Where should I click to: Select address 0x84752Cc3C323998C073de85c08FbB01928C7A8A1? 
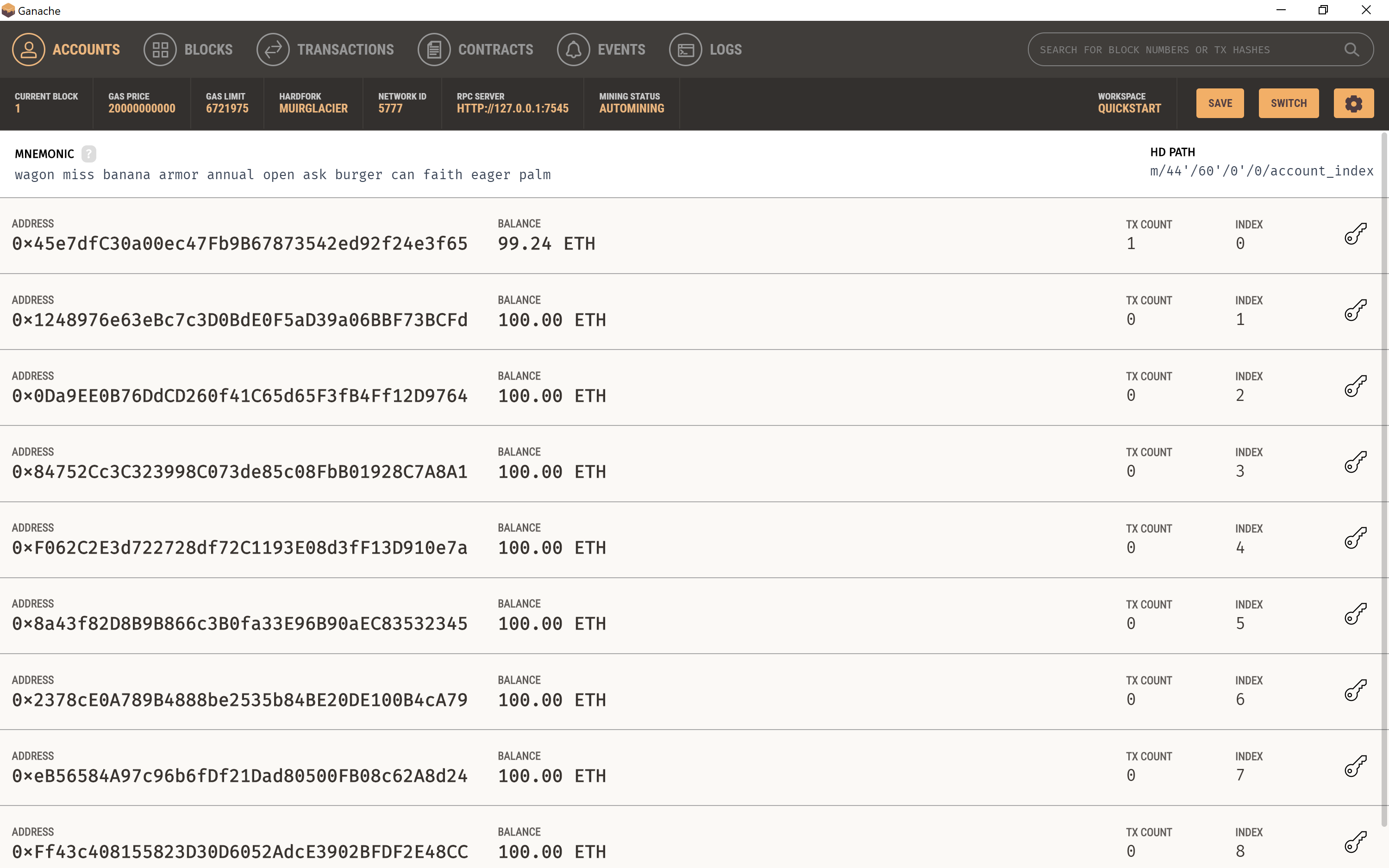coord(240,472)
